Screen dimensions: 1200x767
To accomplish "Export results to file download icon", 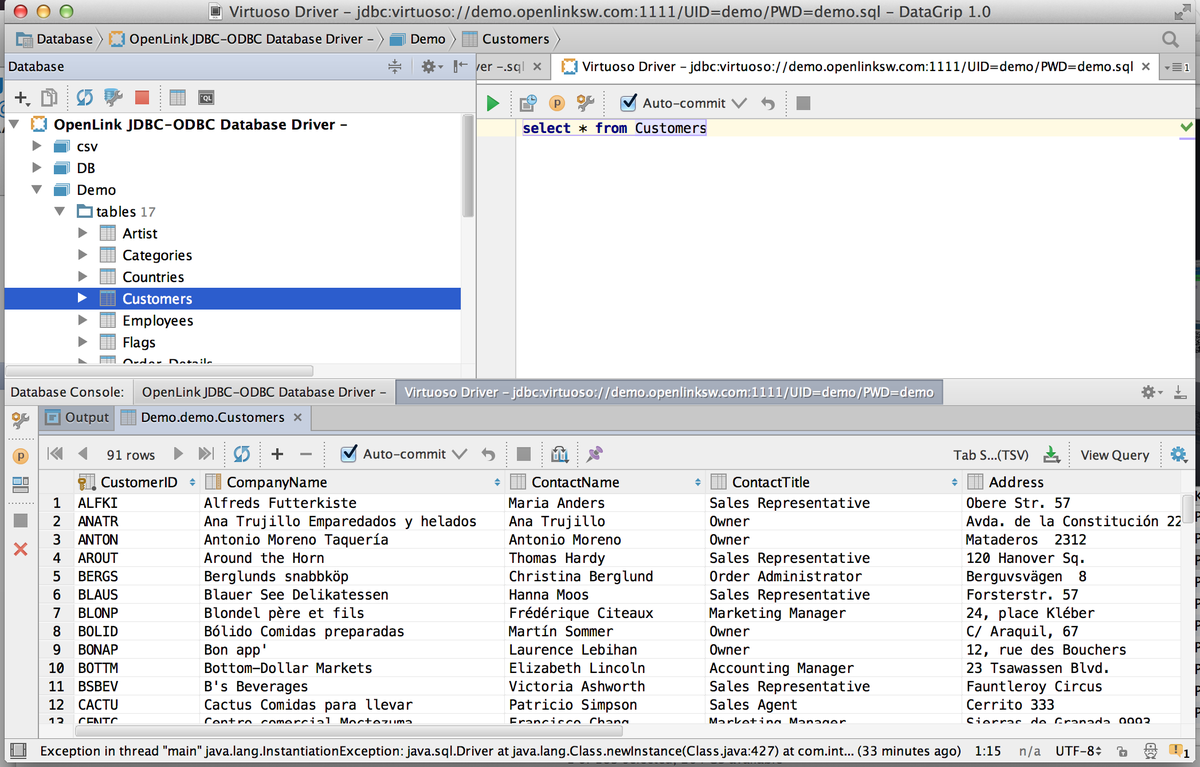I will tap(1051, 455).
